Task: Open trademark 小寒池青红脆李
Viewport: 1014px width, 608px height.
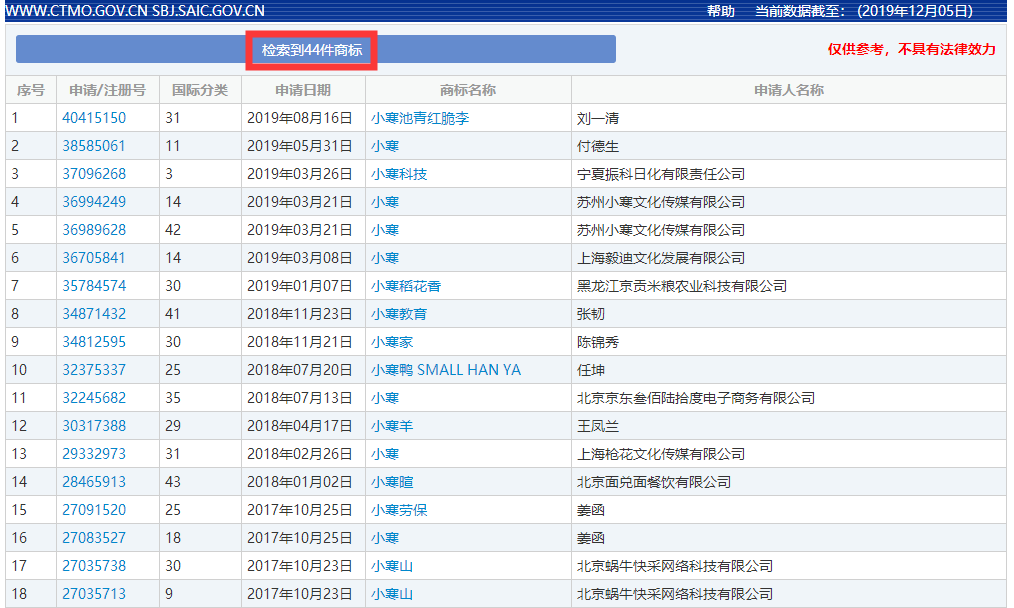Action: (419, 118)
